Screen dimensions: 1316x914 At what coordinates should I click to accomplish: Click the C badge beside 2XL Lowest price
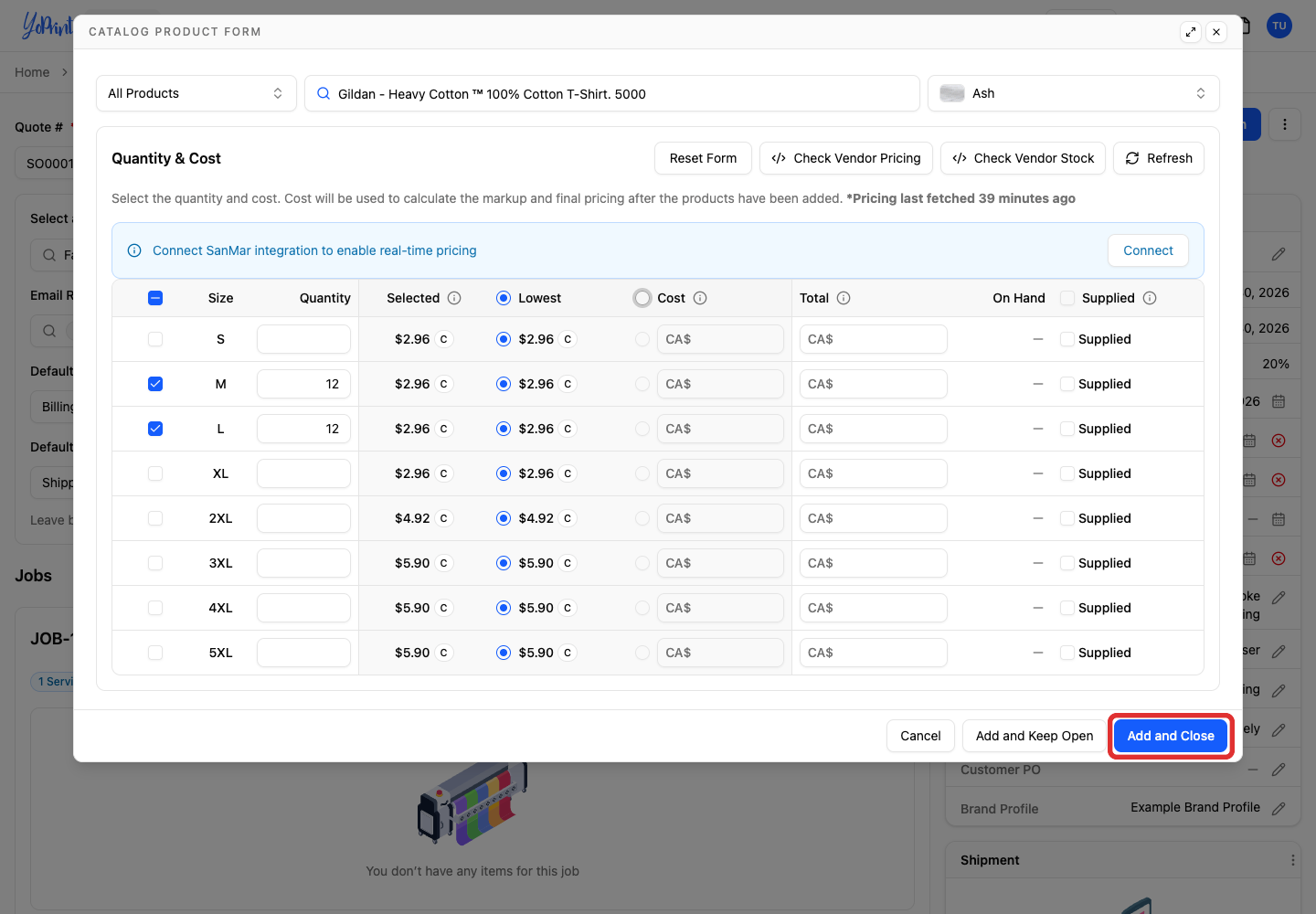pos(568,518)
